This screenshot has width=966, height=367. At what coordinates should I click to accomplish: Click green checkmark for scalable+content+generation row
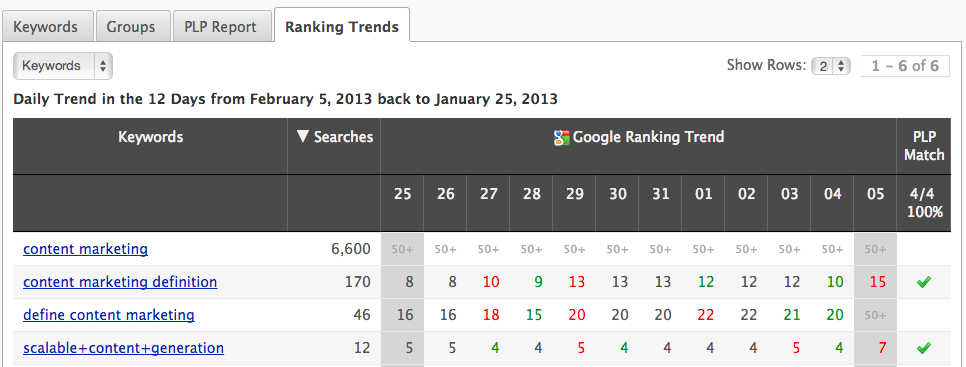[923, 349]
